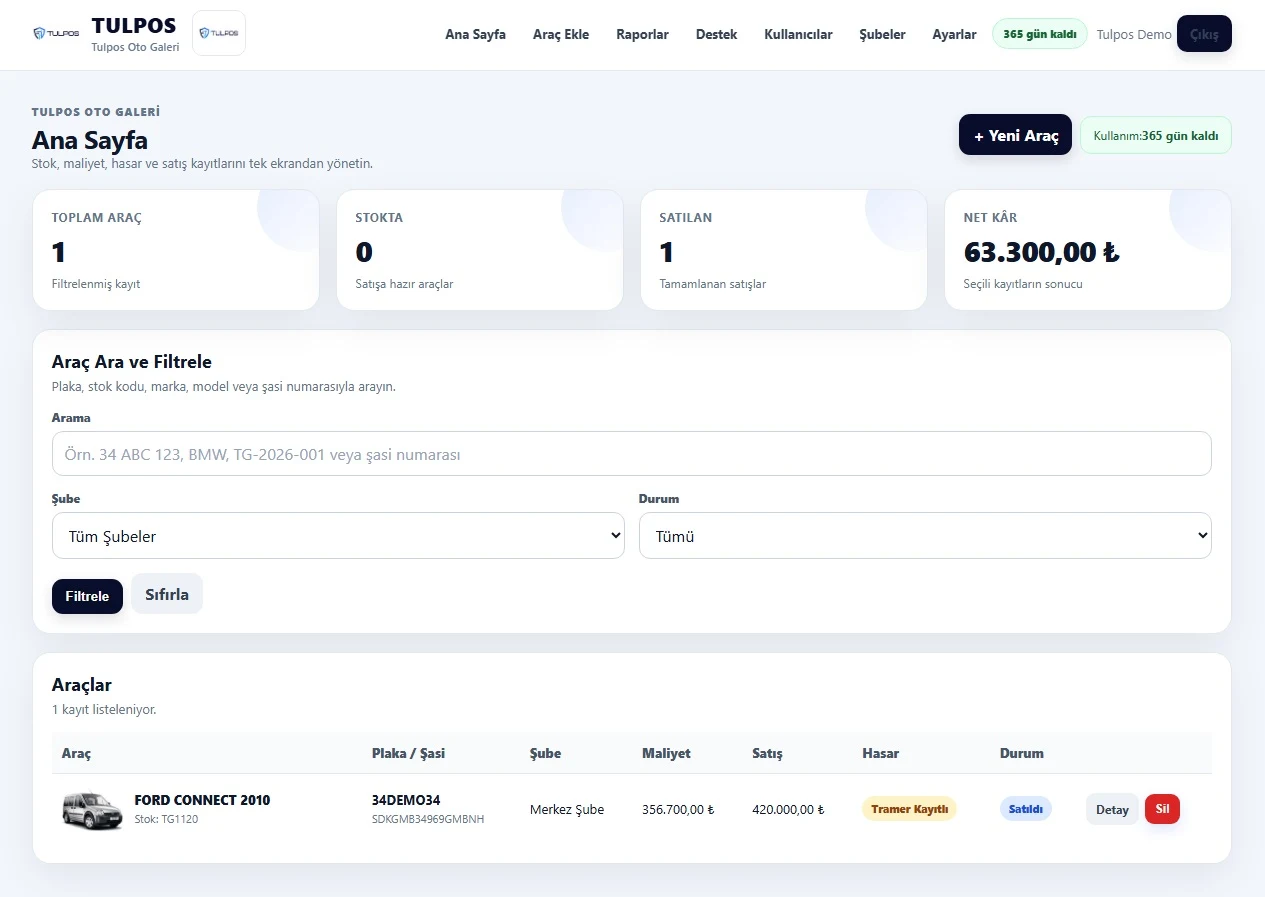Open Detay for Ford Connect 2010

tap(1112, 809)
